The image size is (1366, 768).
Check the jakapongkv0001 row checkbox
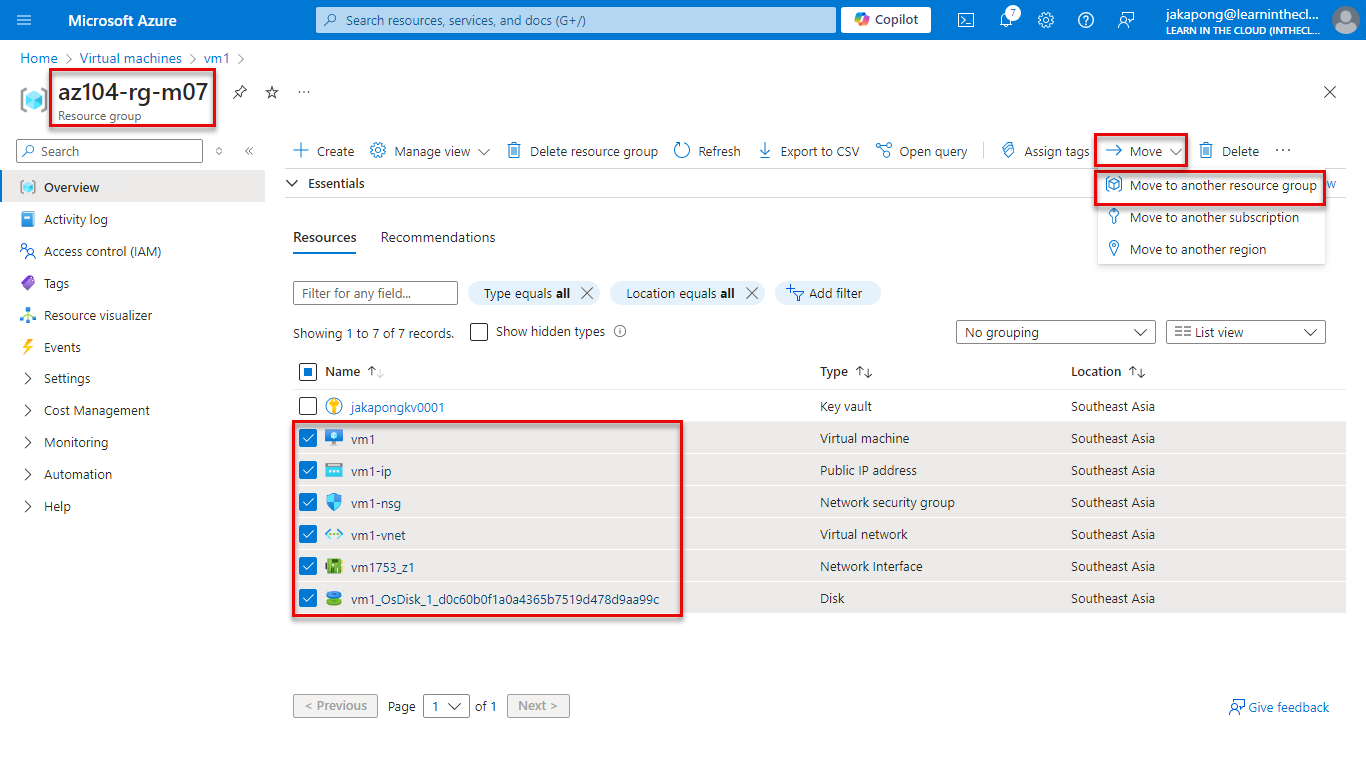tap(308, 407)
